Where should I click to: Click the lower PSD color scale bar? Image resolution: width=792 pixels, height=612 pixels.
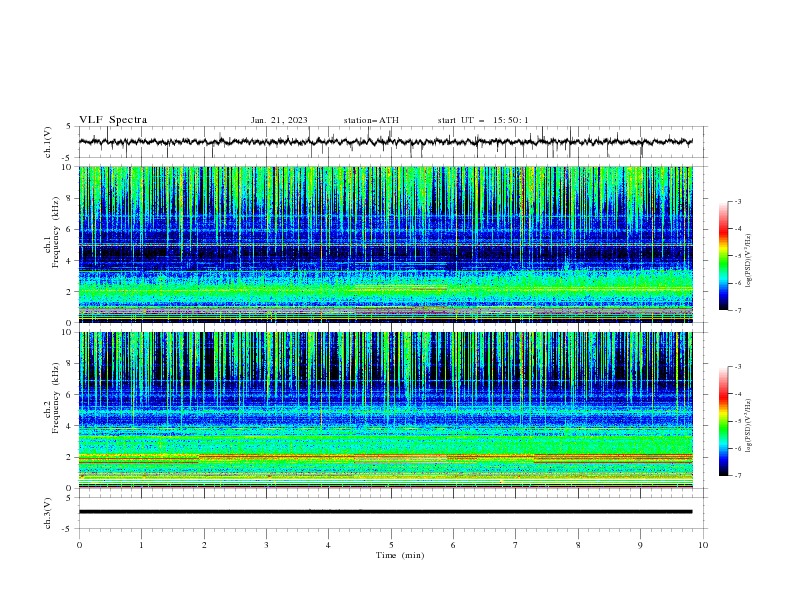[724, 421]
